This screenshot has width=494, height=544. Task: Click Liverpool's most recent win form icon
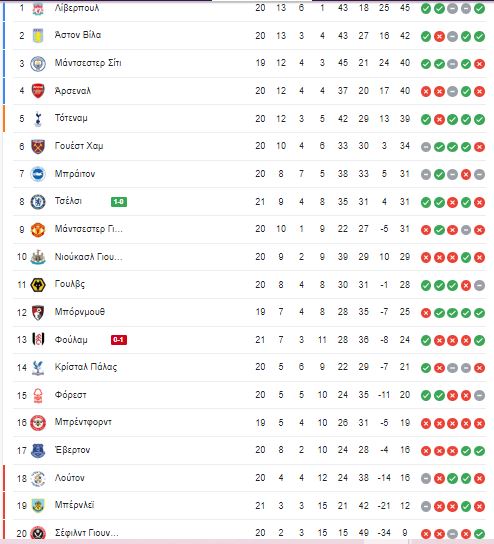pos(479,9)
